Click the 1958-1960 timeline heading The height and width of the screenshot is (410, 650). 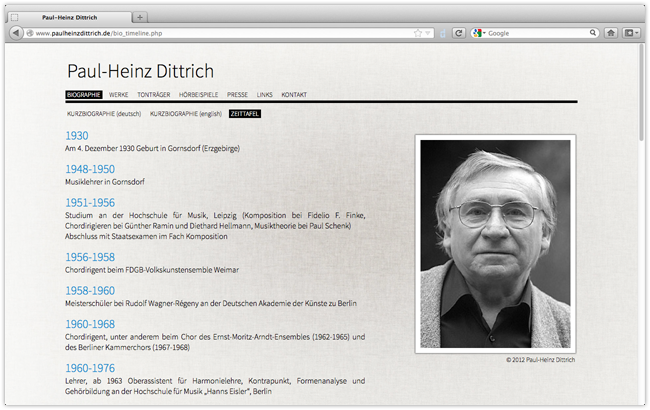click(x=90, y=291)
